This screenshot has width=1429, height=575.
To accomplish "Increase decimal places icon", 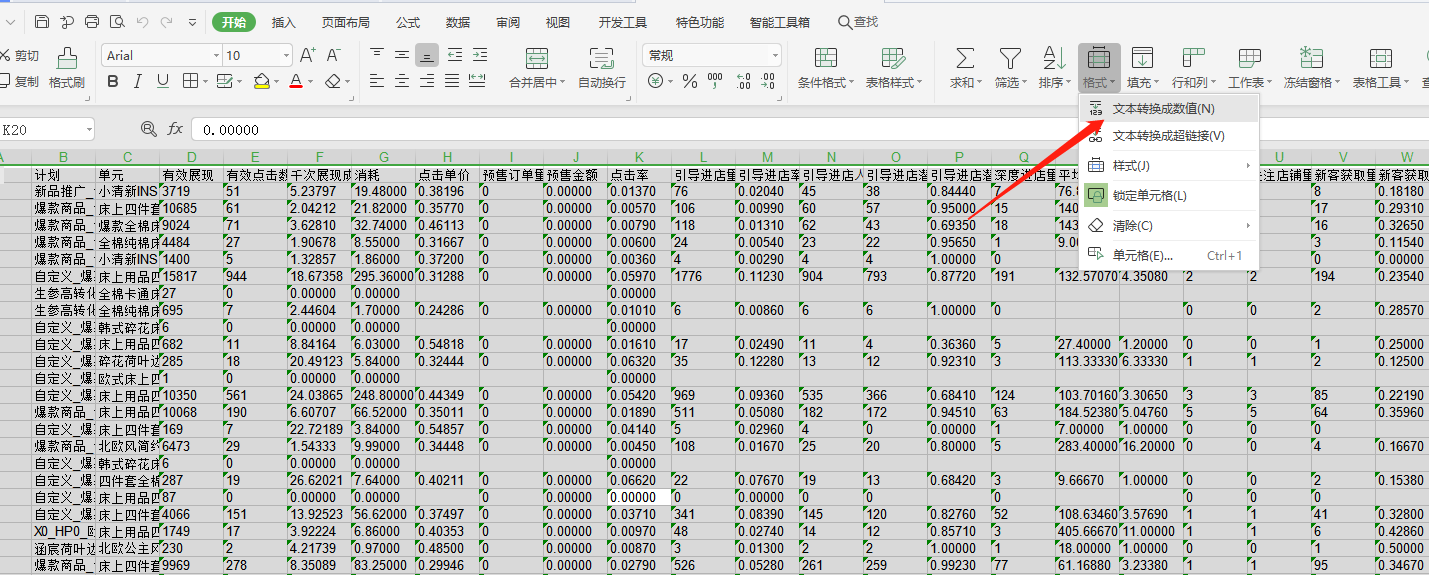I will [x=743, y=82].
